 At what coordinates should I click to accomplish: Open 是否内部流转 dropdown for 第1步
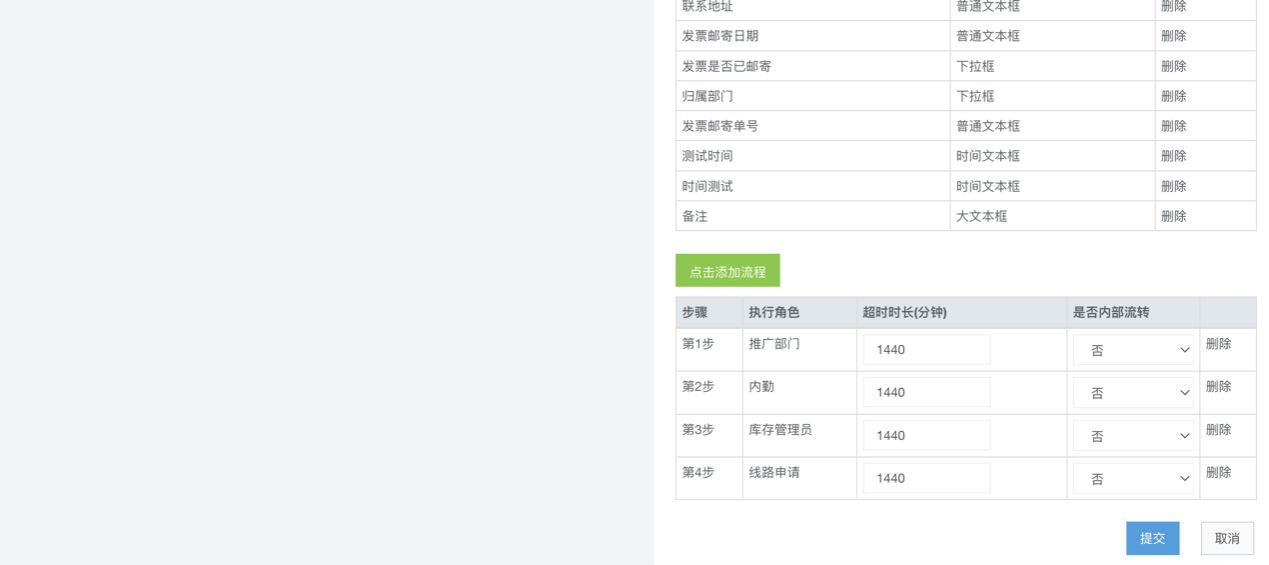1132,350
